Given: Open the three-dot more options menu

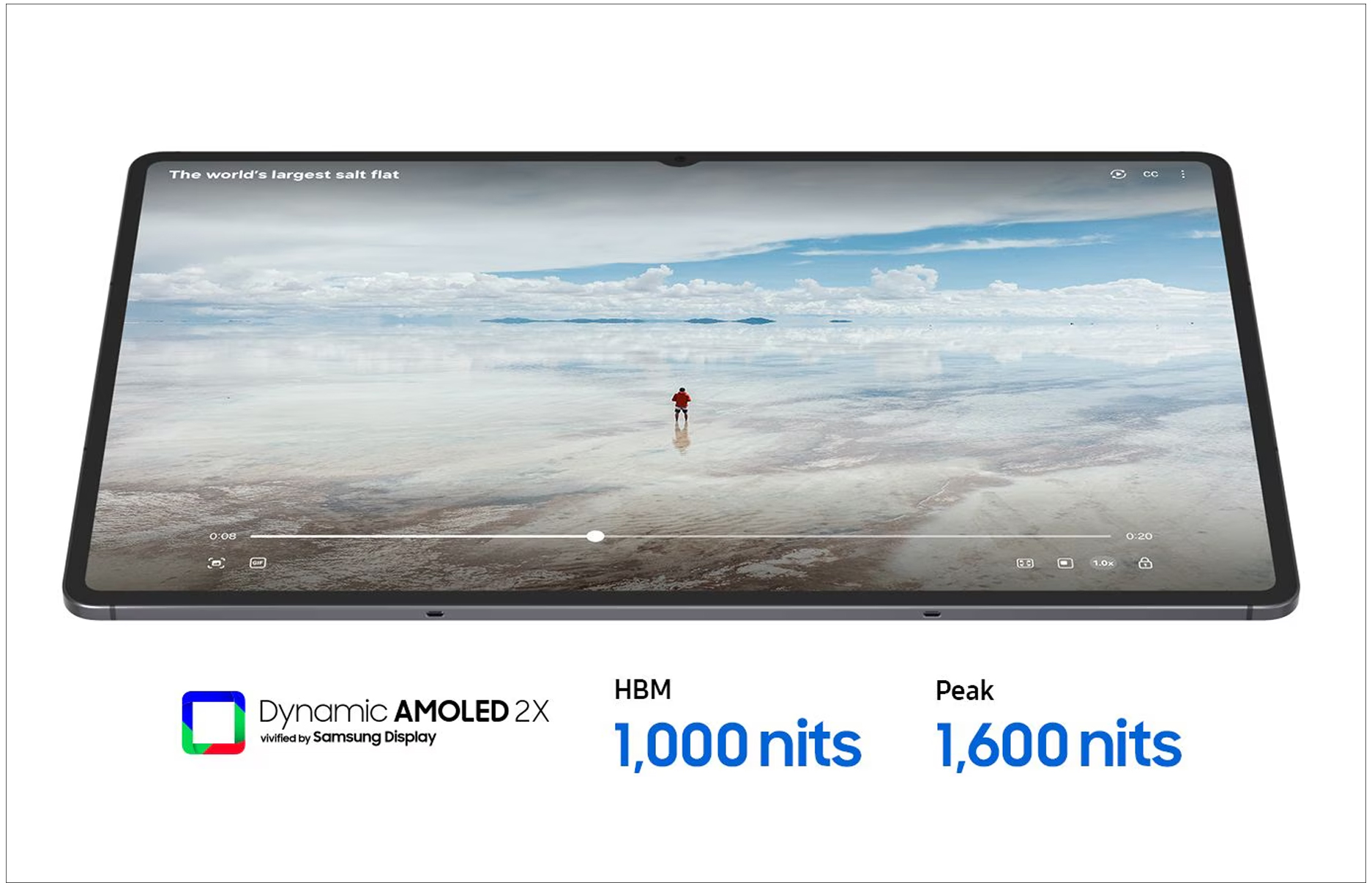Looking at the screenshot, I should 1183,174.
